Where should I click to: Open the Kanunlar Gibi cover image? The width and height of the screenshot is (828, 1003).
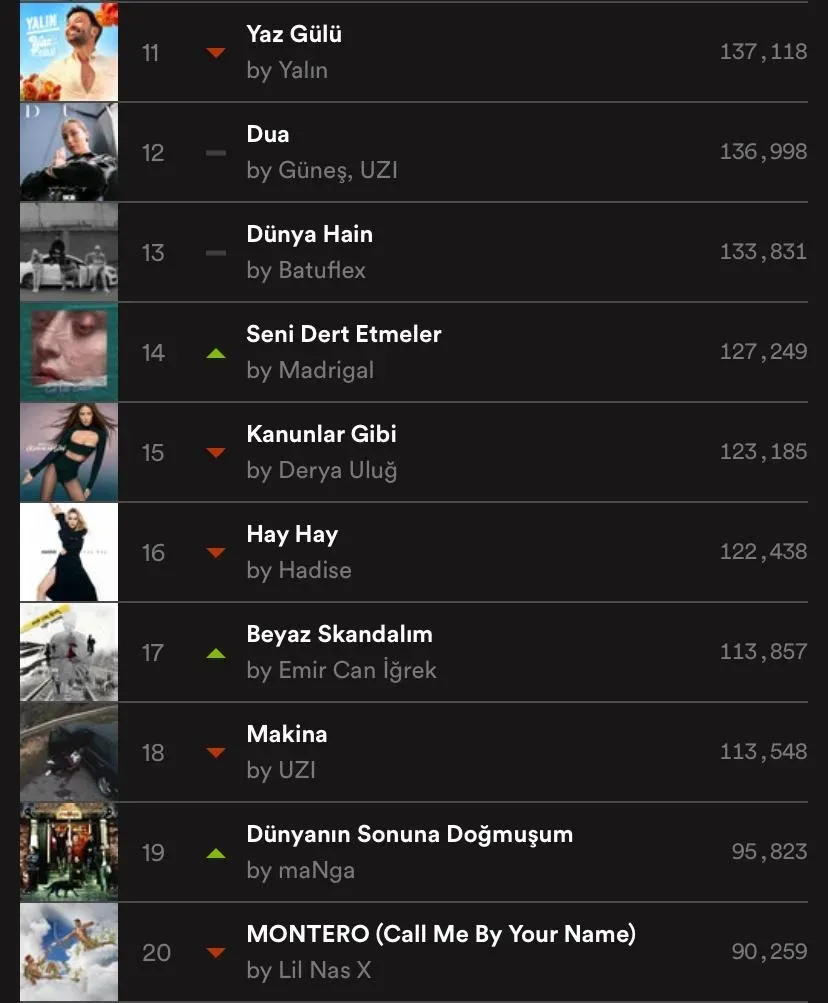click(x=69, y=452)
